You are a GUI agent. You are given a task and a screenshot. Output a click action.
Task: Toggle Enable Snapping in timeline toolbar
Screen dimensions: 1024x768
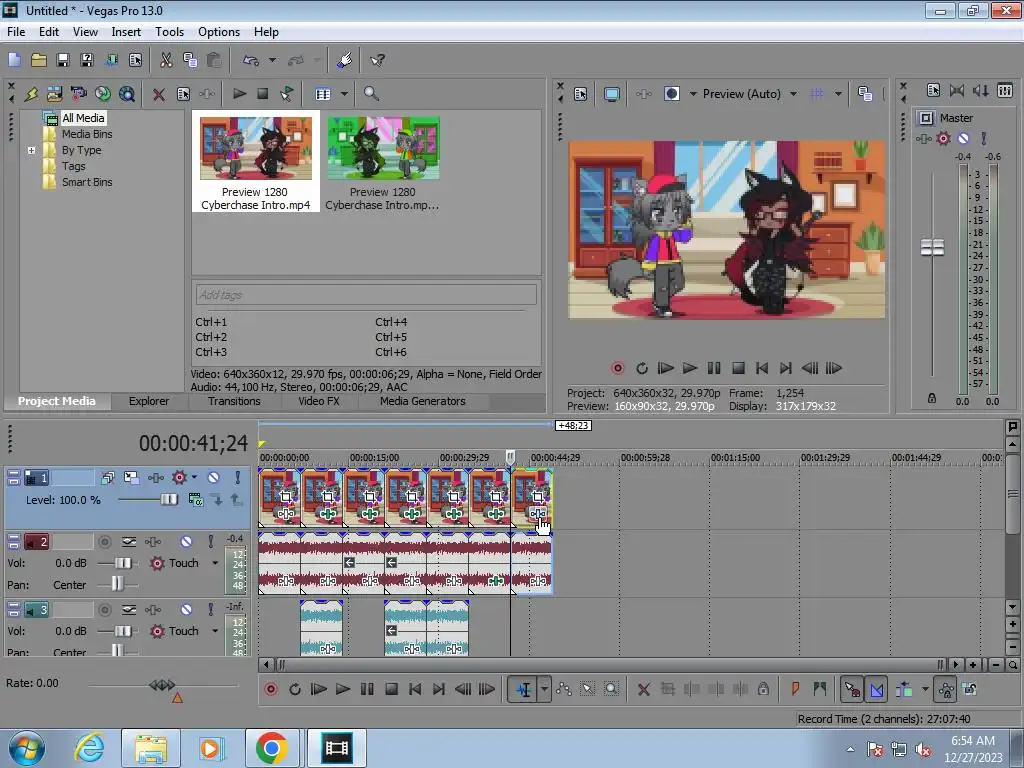click(x=852, y=689)
